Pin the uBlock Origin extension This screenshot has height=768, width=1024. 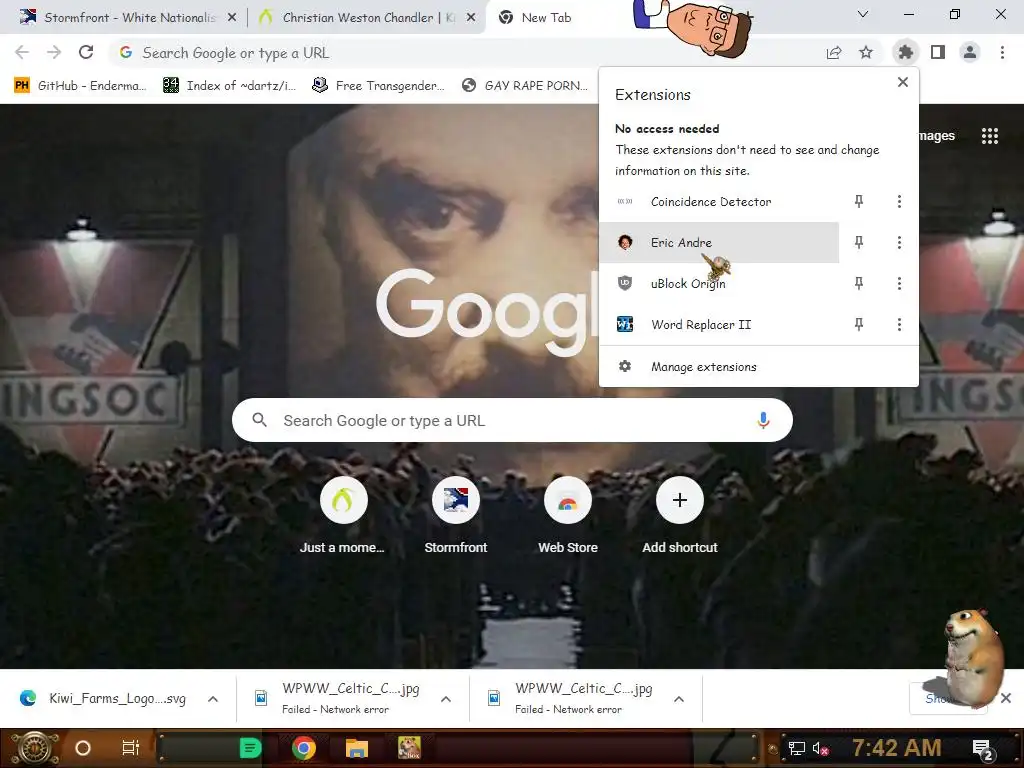click(x=859, y=283)
